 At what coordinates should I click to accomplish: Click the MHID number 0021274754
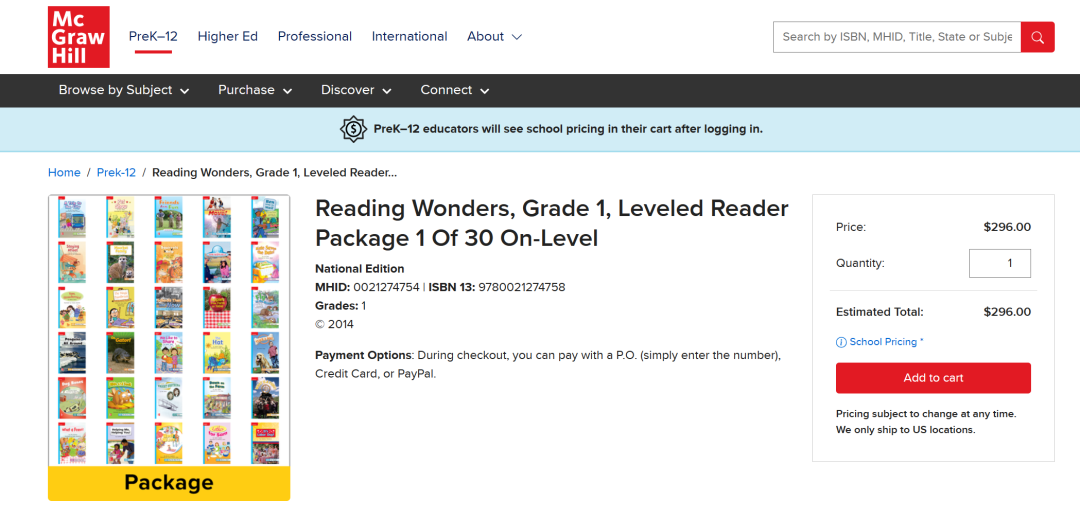(x=386, y=287)
